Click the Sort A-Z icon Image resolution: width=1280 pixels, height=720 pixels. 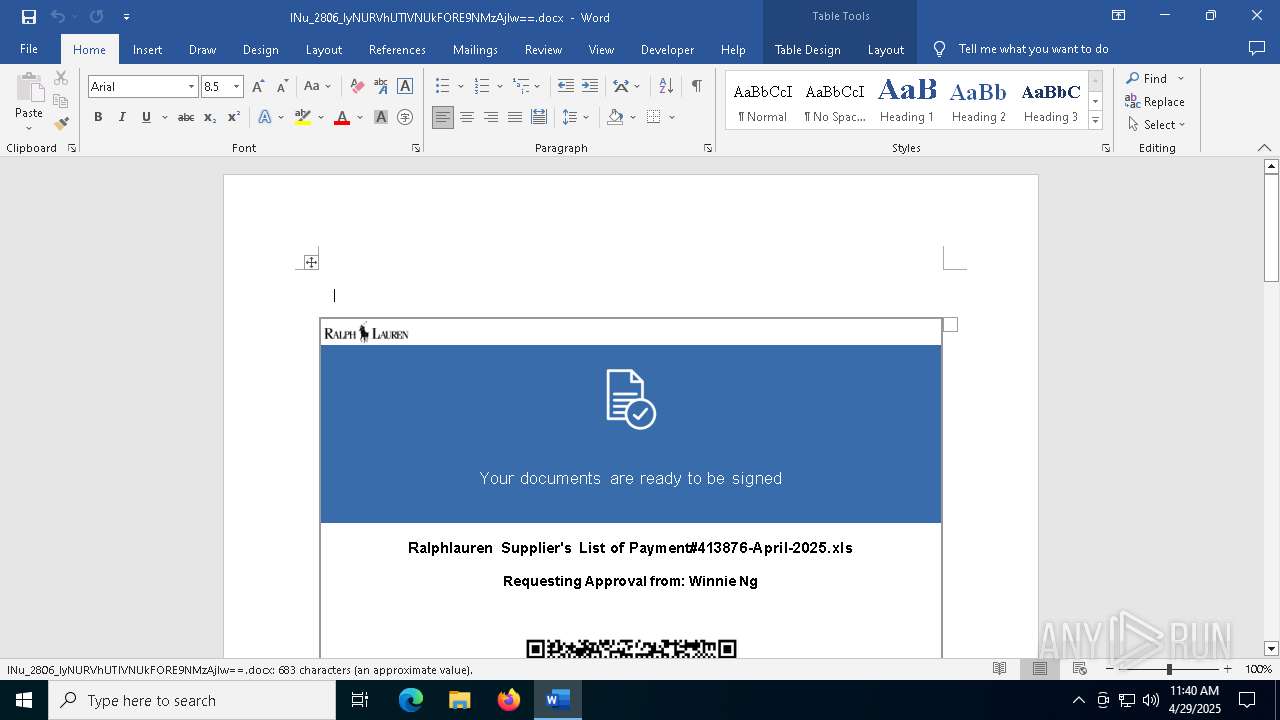666,87
